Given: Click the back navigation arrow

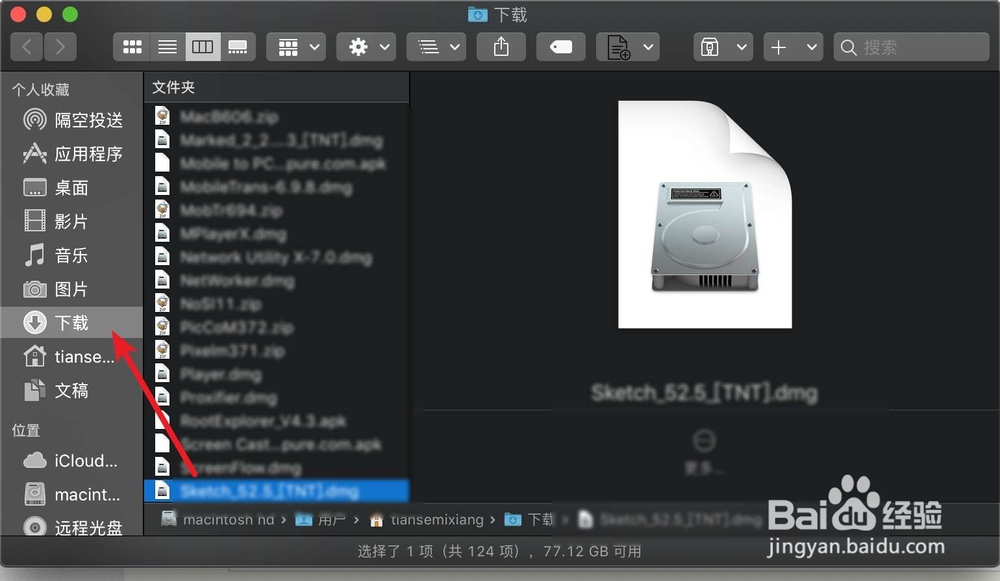Looking at the screenshot, I should [26, 46].
